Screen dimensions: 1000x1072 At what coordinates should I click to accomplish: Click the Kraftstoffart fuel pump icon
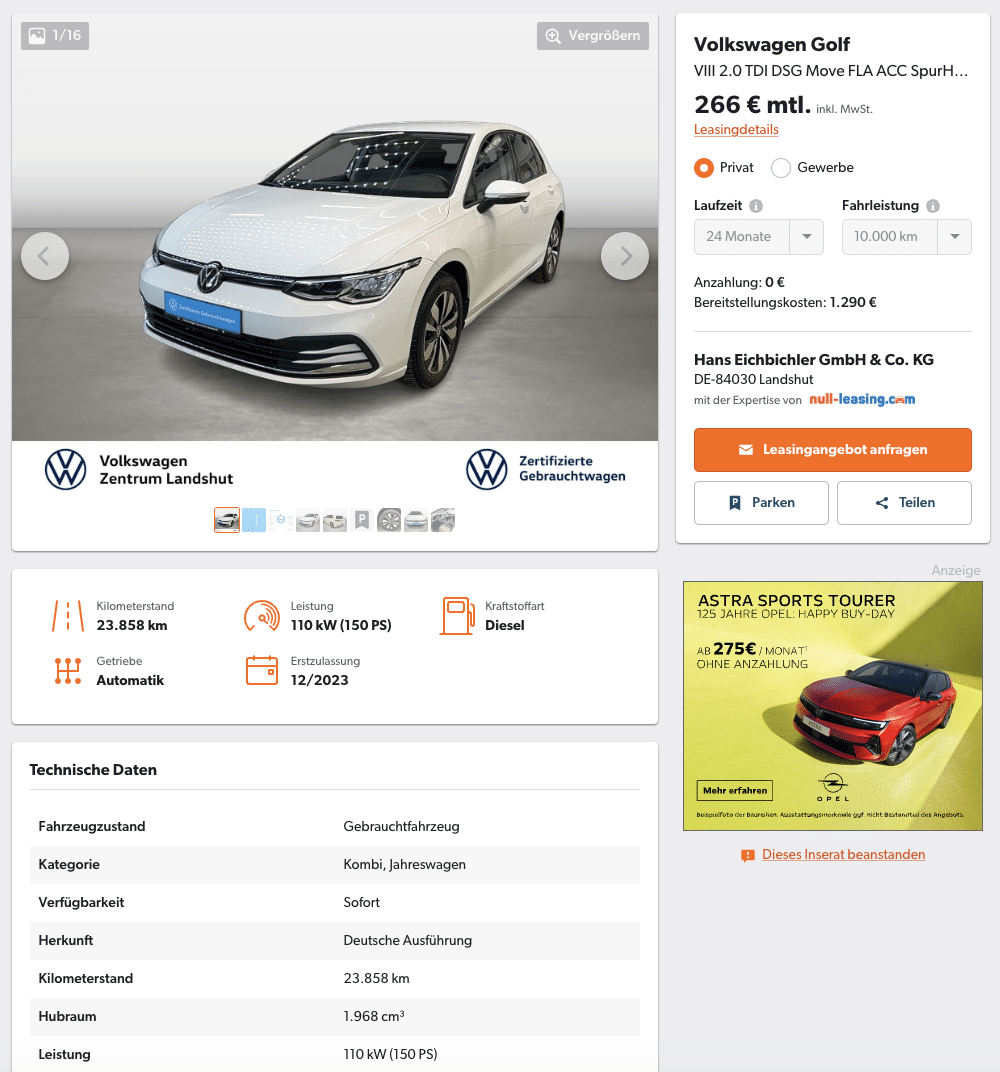[x=457, y=616]
